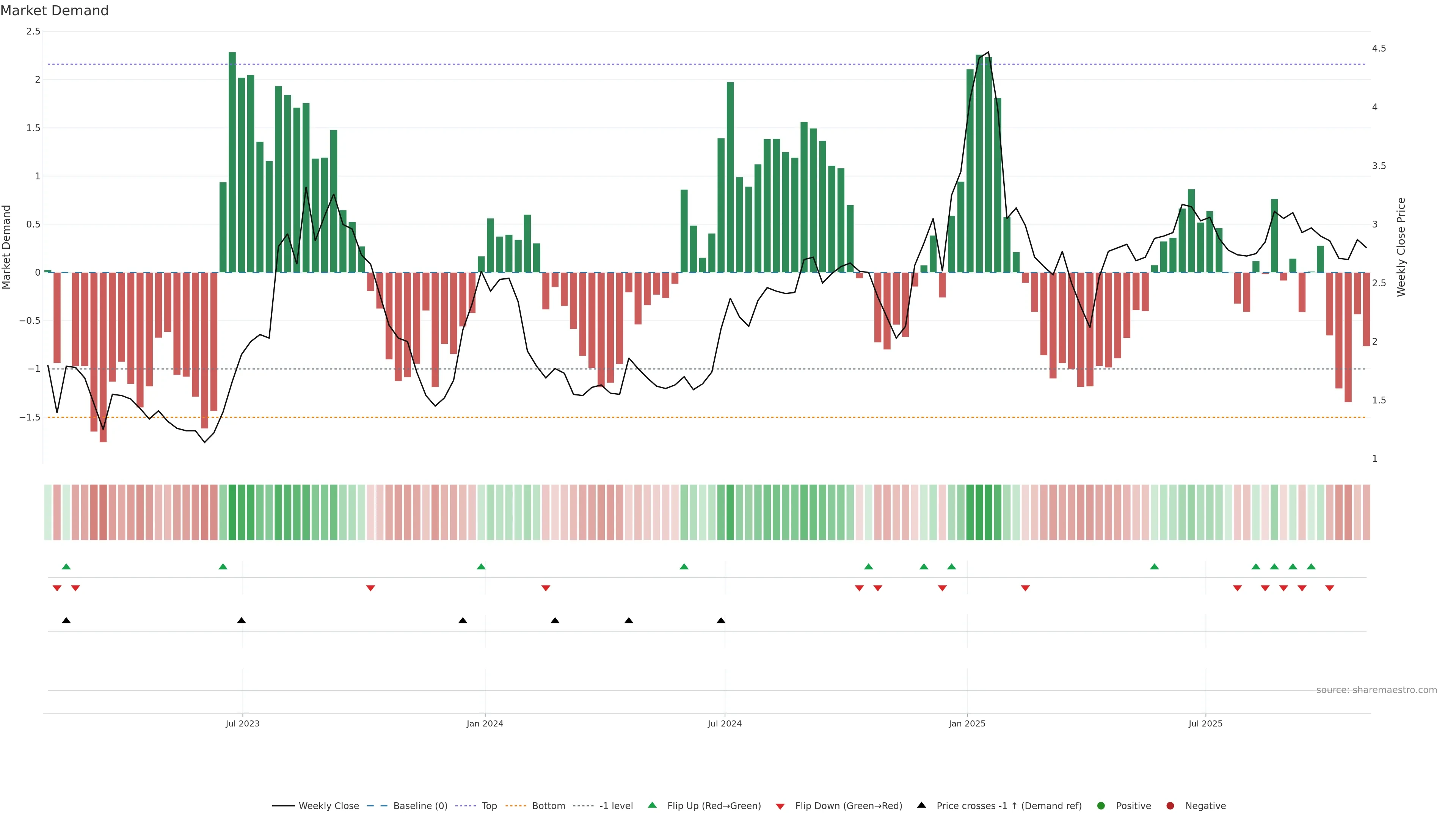Click the rightmost red Flip Down marker

coord(1329,588)
